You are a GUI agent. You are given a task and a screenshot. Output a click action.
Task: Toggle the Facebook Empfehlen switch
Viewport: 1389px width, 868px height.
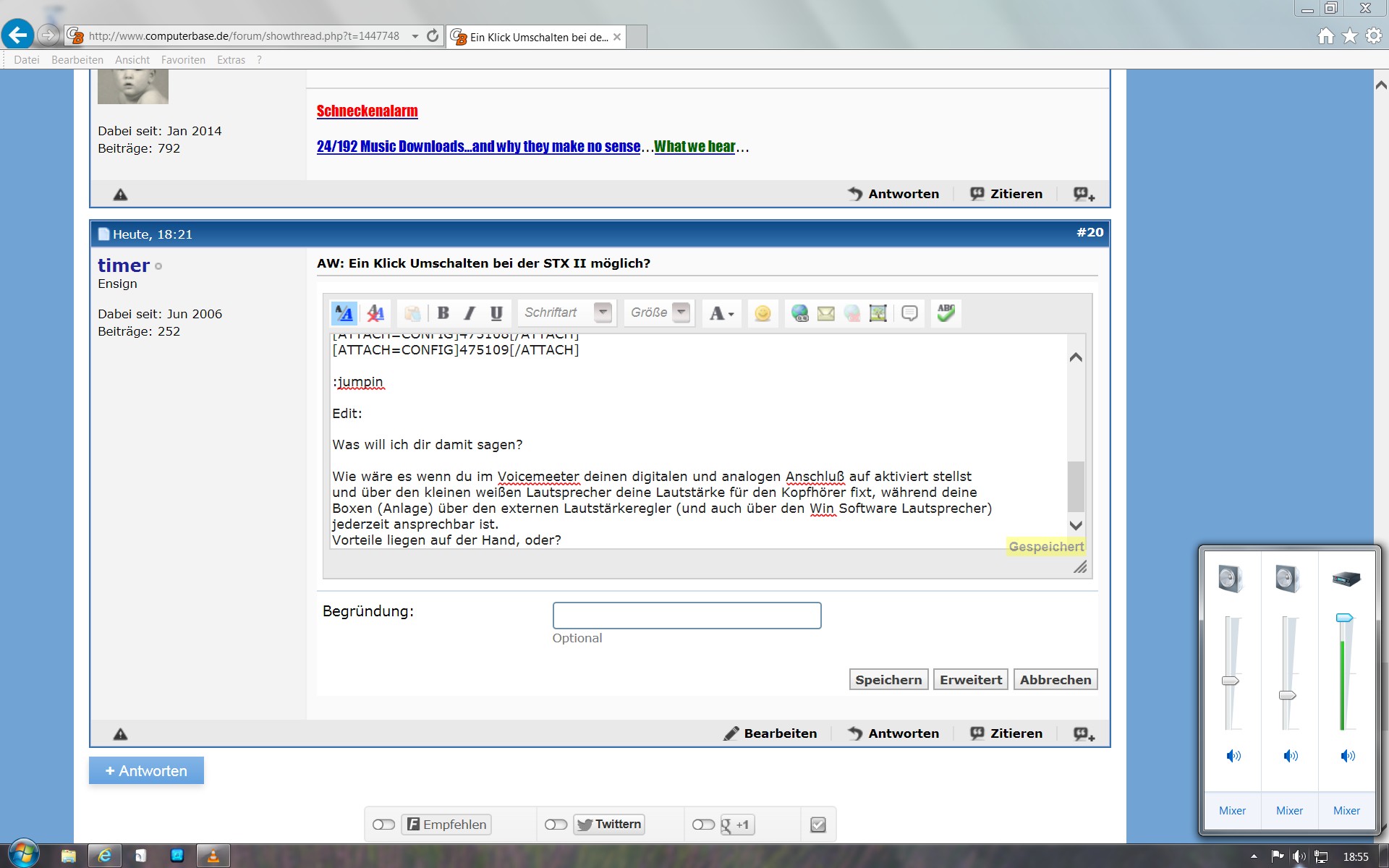(x=383, y=825)
